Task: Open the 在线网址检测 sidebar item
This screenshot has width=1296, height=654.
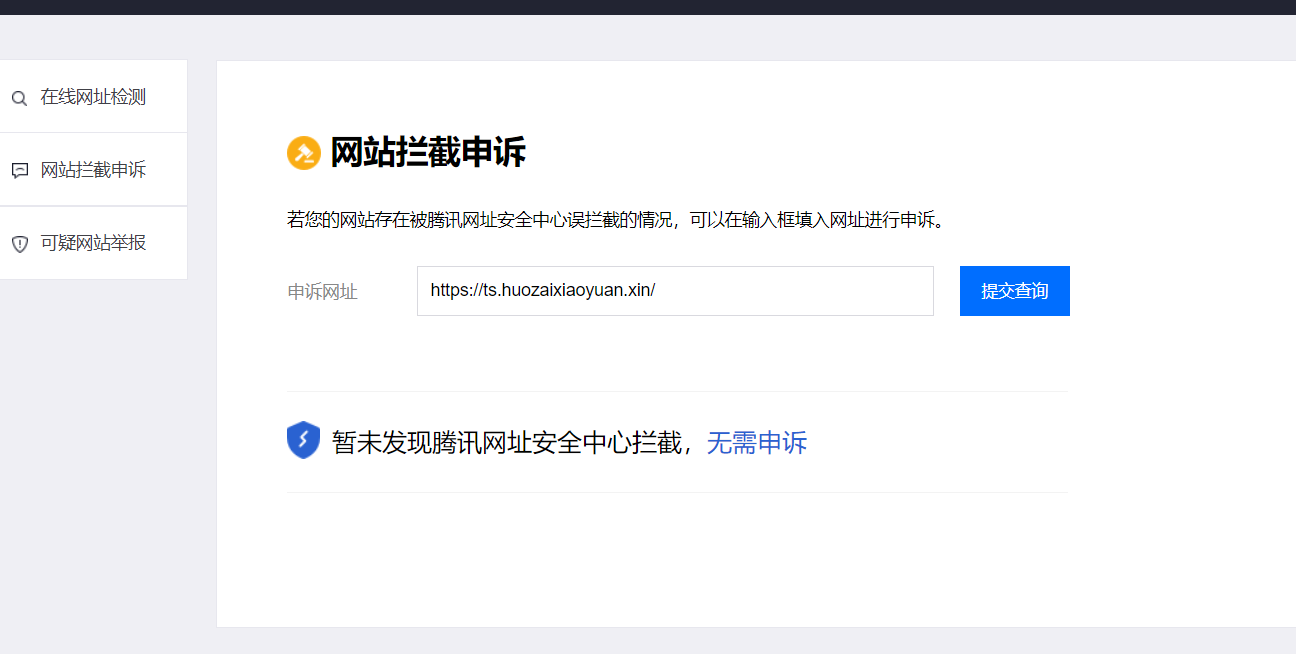Action: click(x=93, y=97)
